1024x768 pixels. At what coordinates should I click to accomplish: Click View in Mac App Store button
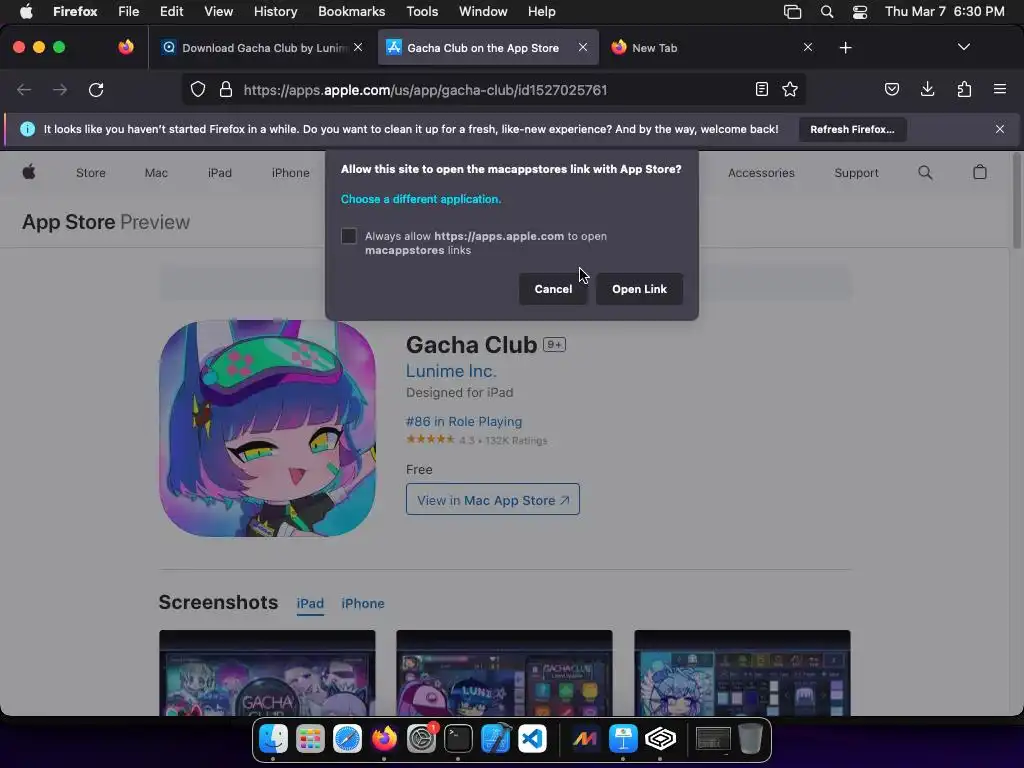tap(493, 500)
